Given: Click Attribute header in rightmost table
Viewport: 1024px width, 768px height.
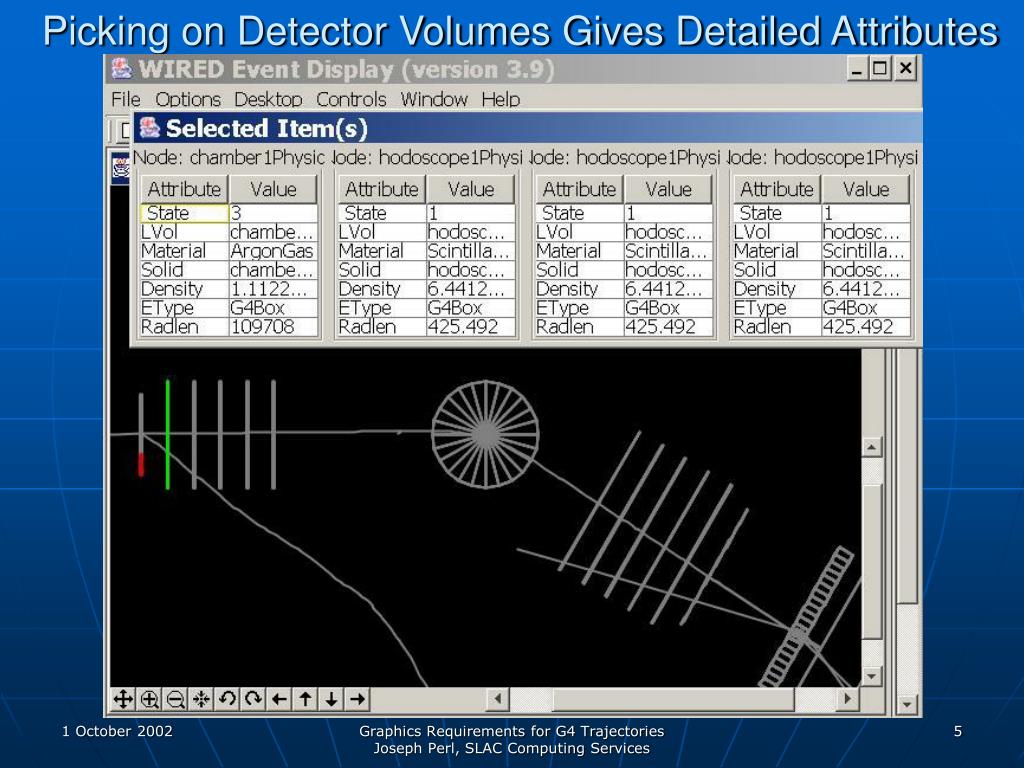Looking at the screenshot, I should pos(777,189).
